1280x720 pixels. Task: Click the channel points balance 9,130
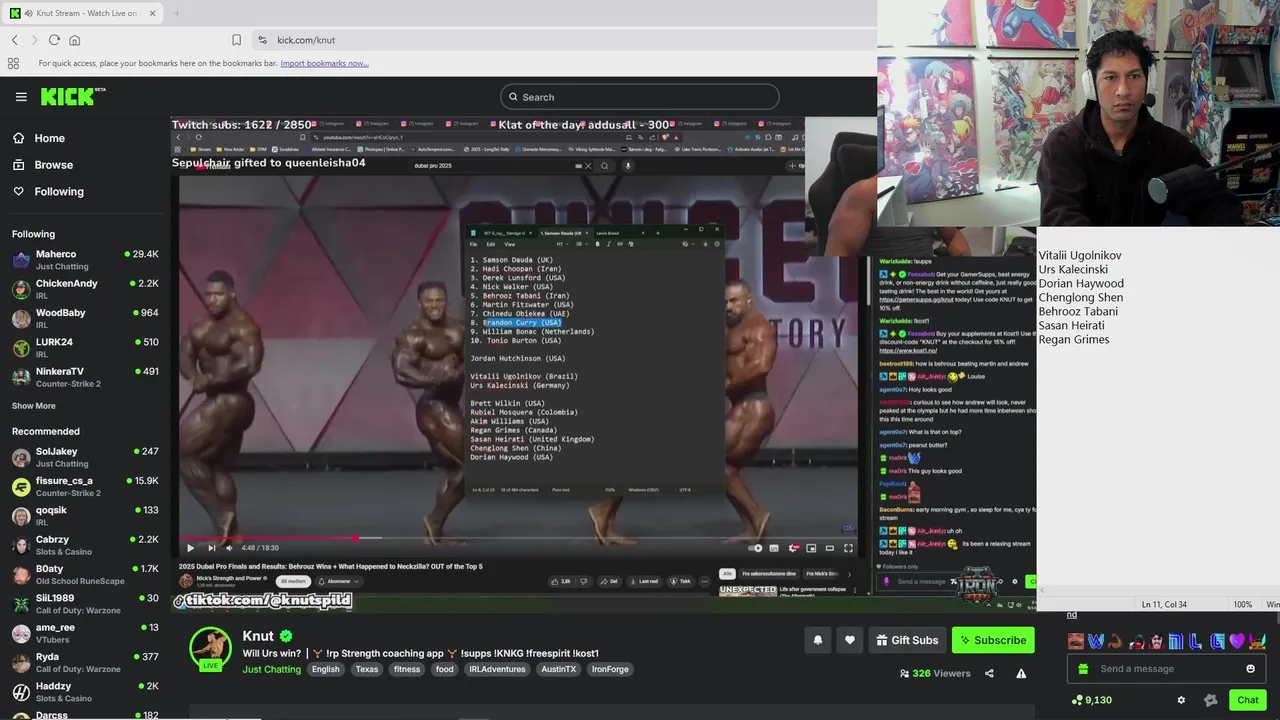coord(1091,700)
